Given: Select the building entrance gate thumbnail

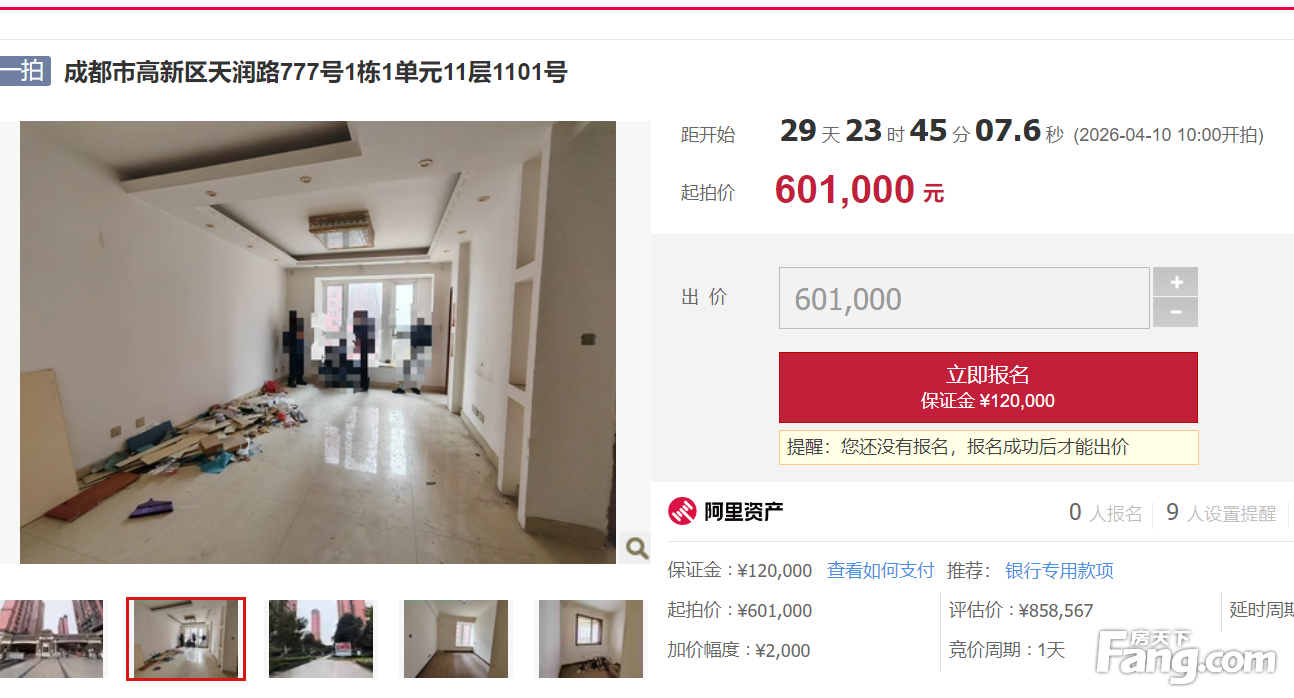Looking at the screenshot, I should (x=51, y=639).
